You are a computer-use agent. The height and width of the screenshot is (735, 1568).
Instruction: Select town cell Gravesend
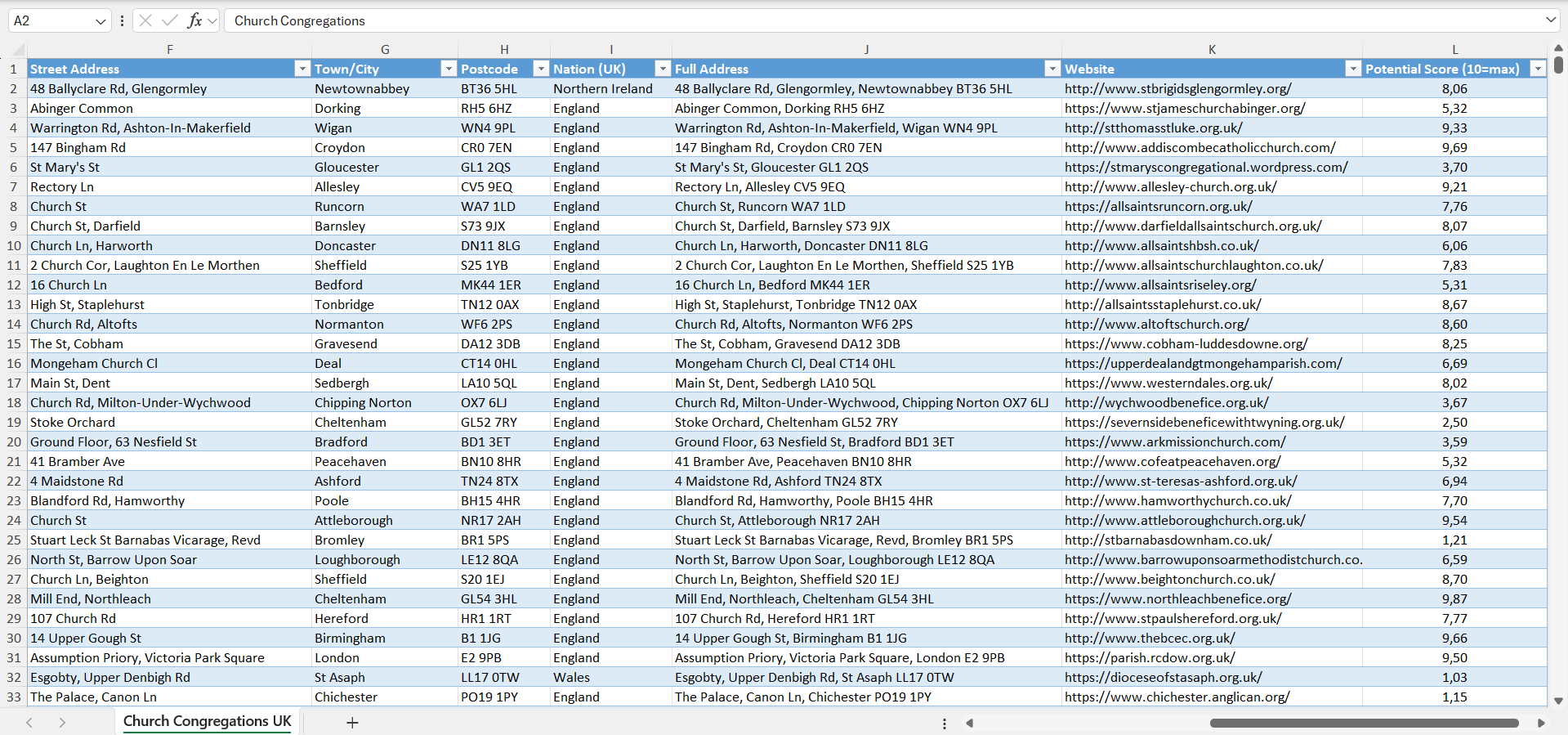pos(385,344)
